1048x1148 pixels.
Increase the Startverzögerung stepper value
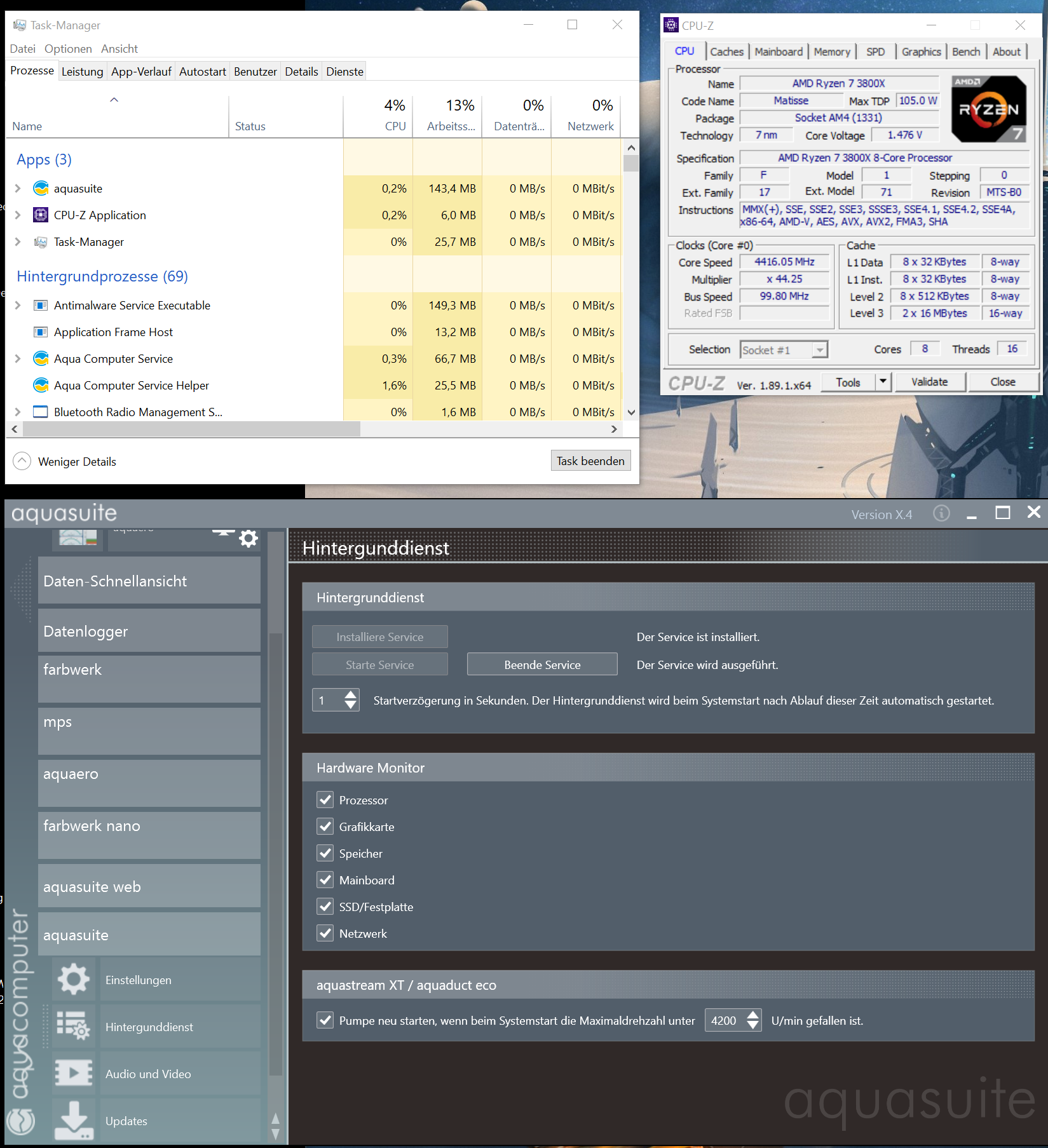(x=351, y=695)
